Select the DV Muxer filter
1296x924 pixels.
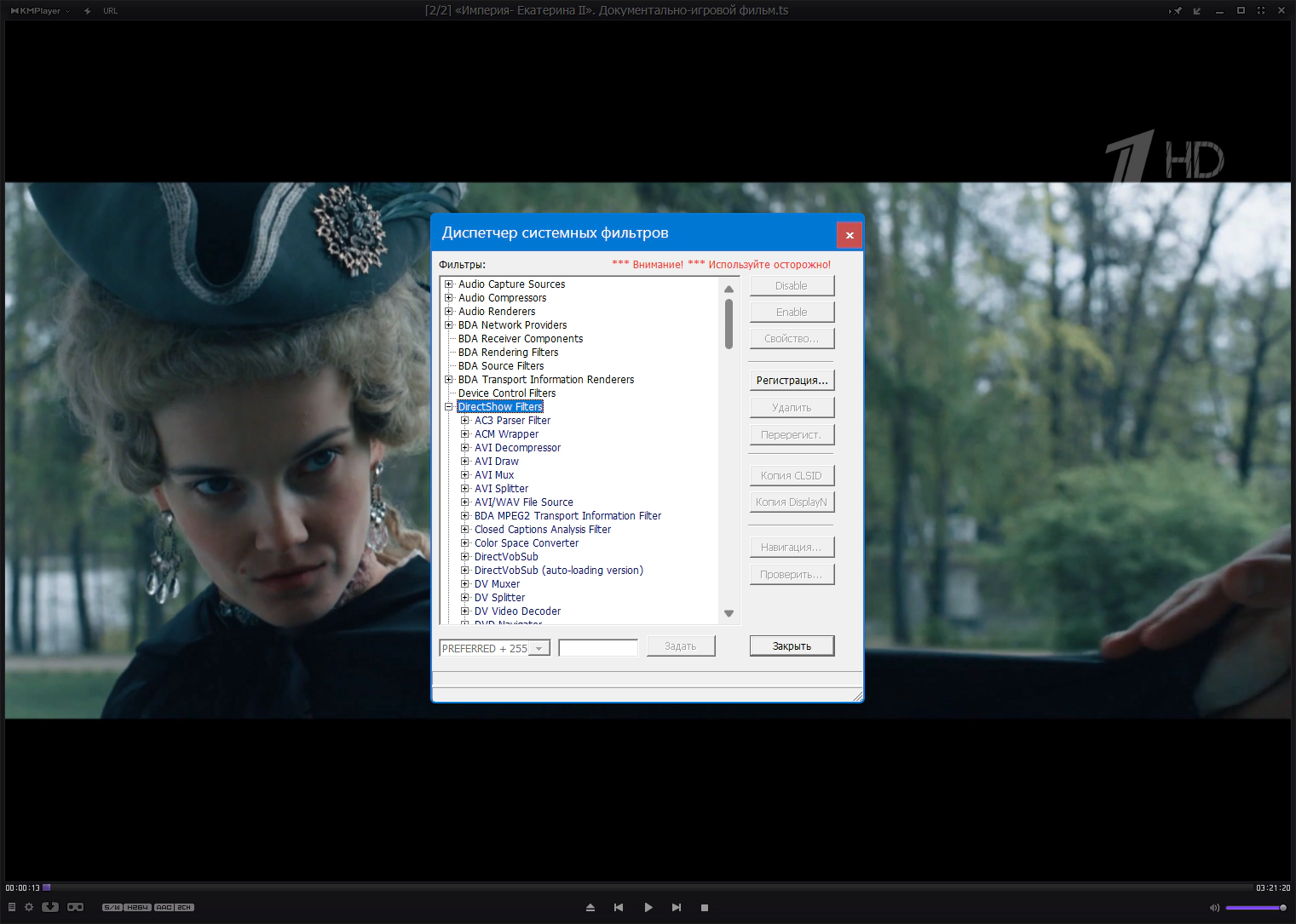pyautogui.click(x=498, y=584)
